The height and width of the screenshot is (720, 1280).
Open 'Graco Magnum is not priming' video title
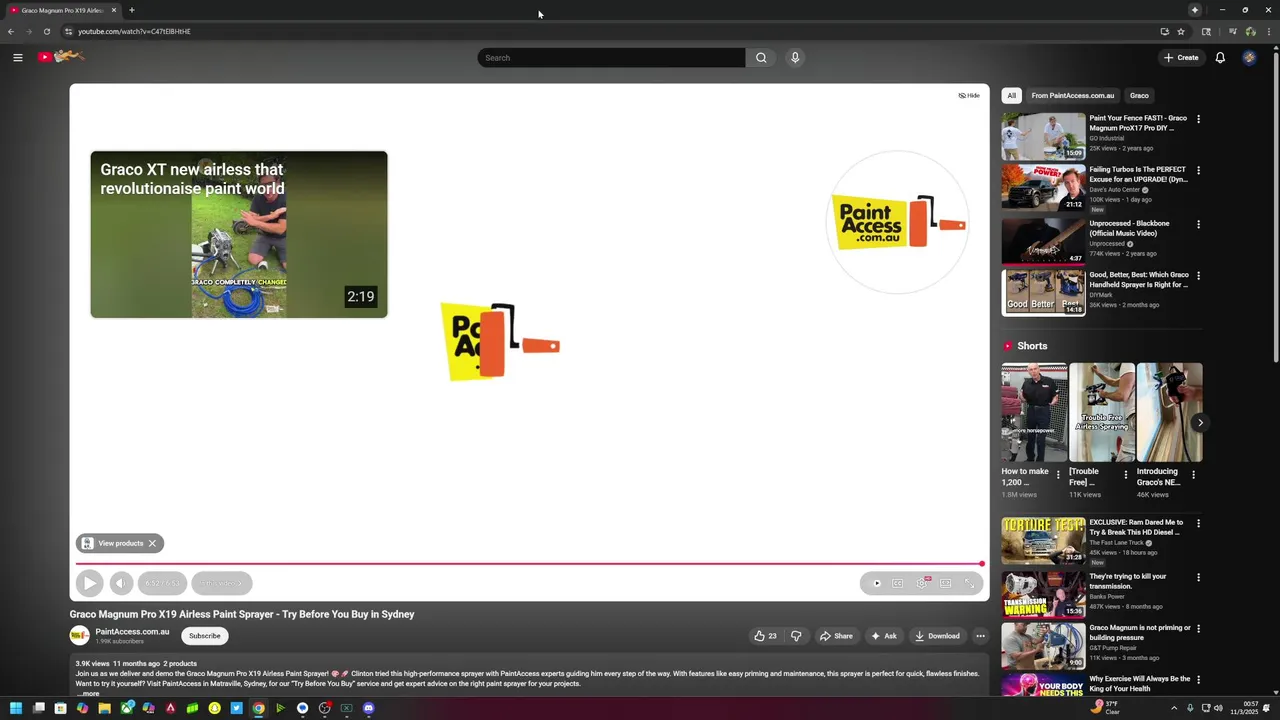click(1140, 633)
